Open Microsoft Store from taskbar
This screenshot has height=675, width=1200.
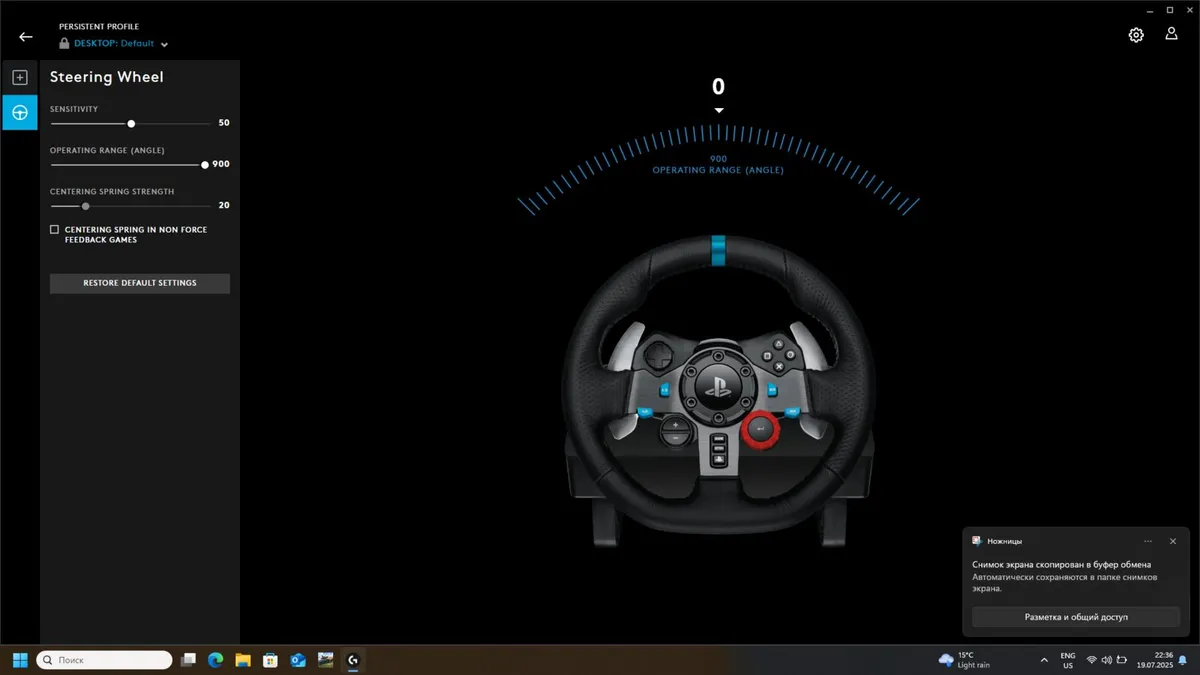coord(270,660)
